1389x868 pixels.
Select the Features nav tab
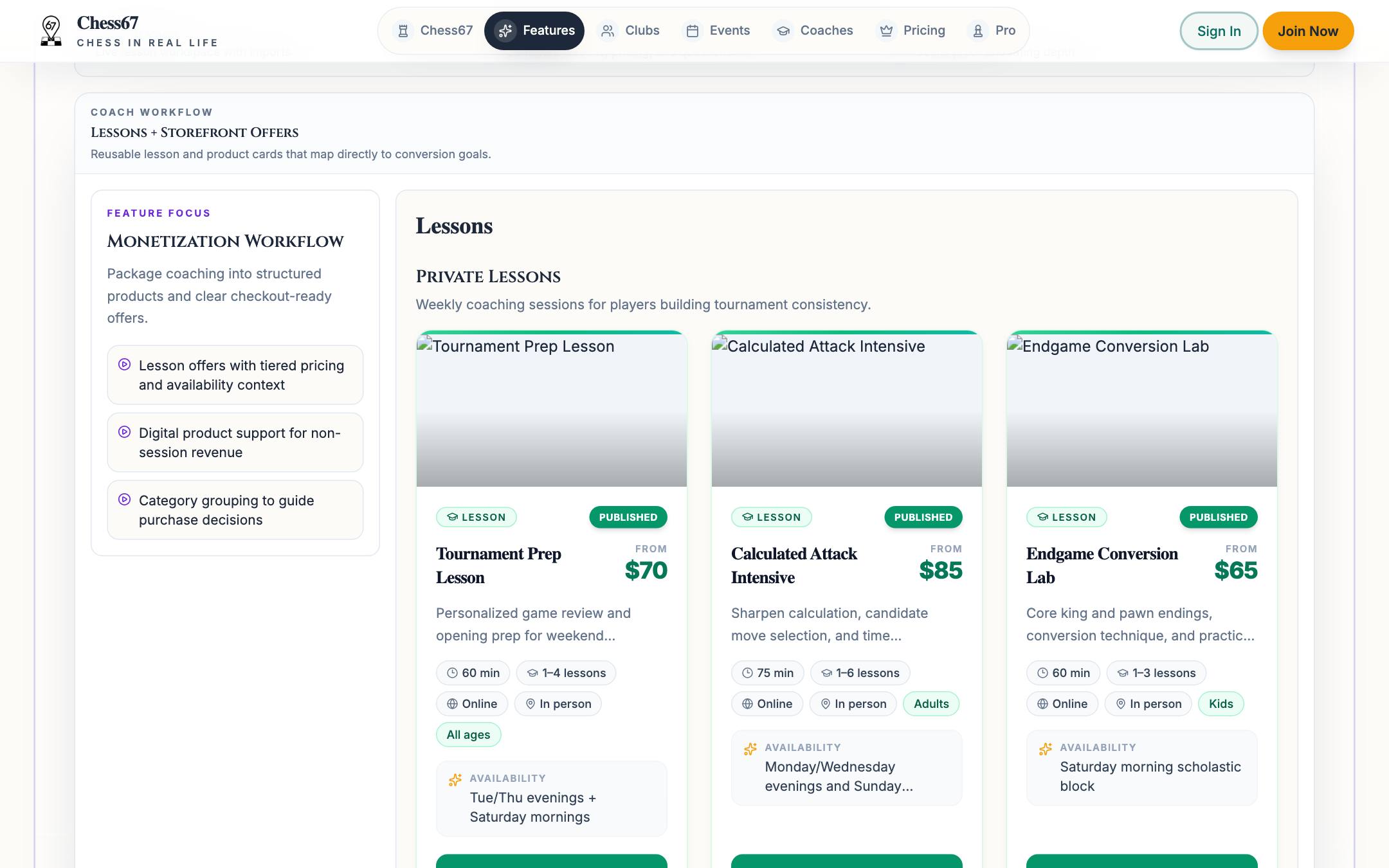534,31
